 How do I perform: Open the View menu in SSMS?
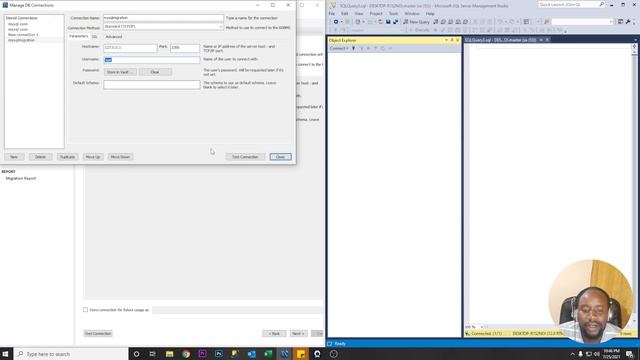(x=359, y=13)
